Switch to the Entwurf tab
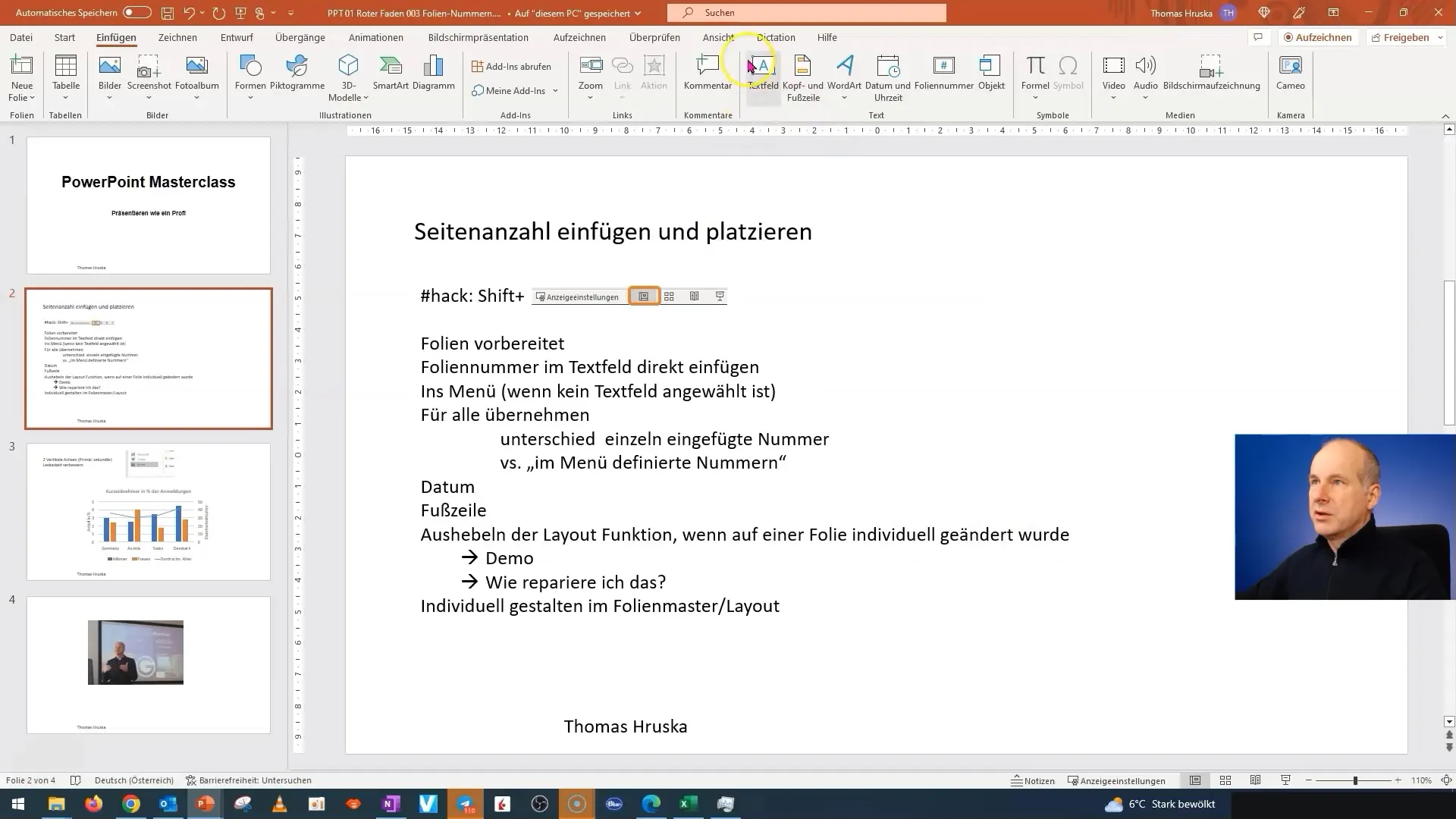 click(237, 37)
